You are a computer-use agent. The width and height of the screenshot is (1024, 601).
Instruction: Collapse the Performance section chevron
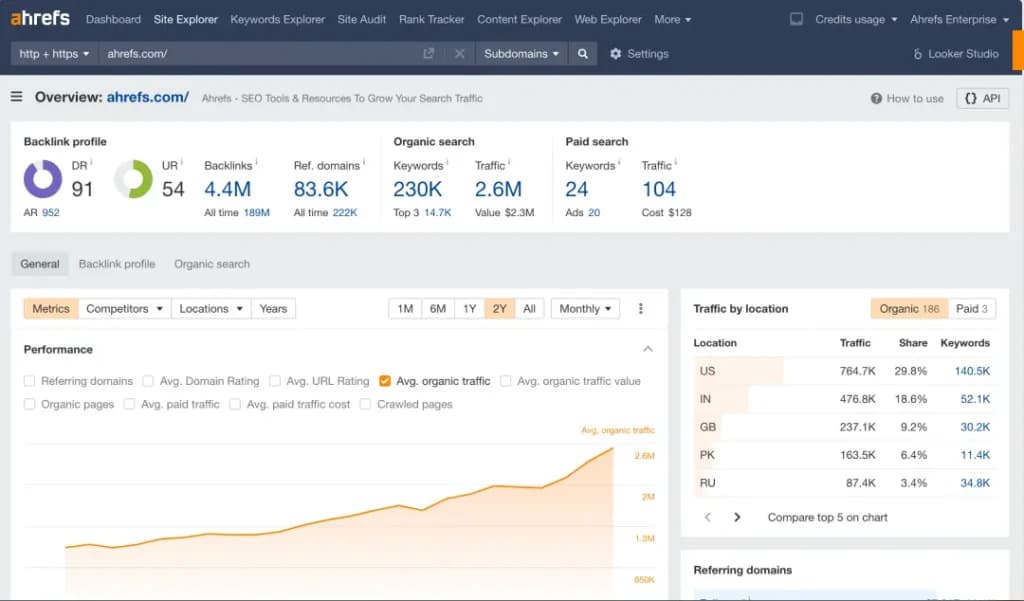click(648, 349)
